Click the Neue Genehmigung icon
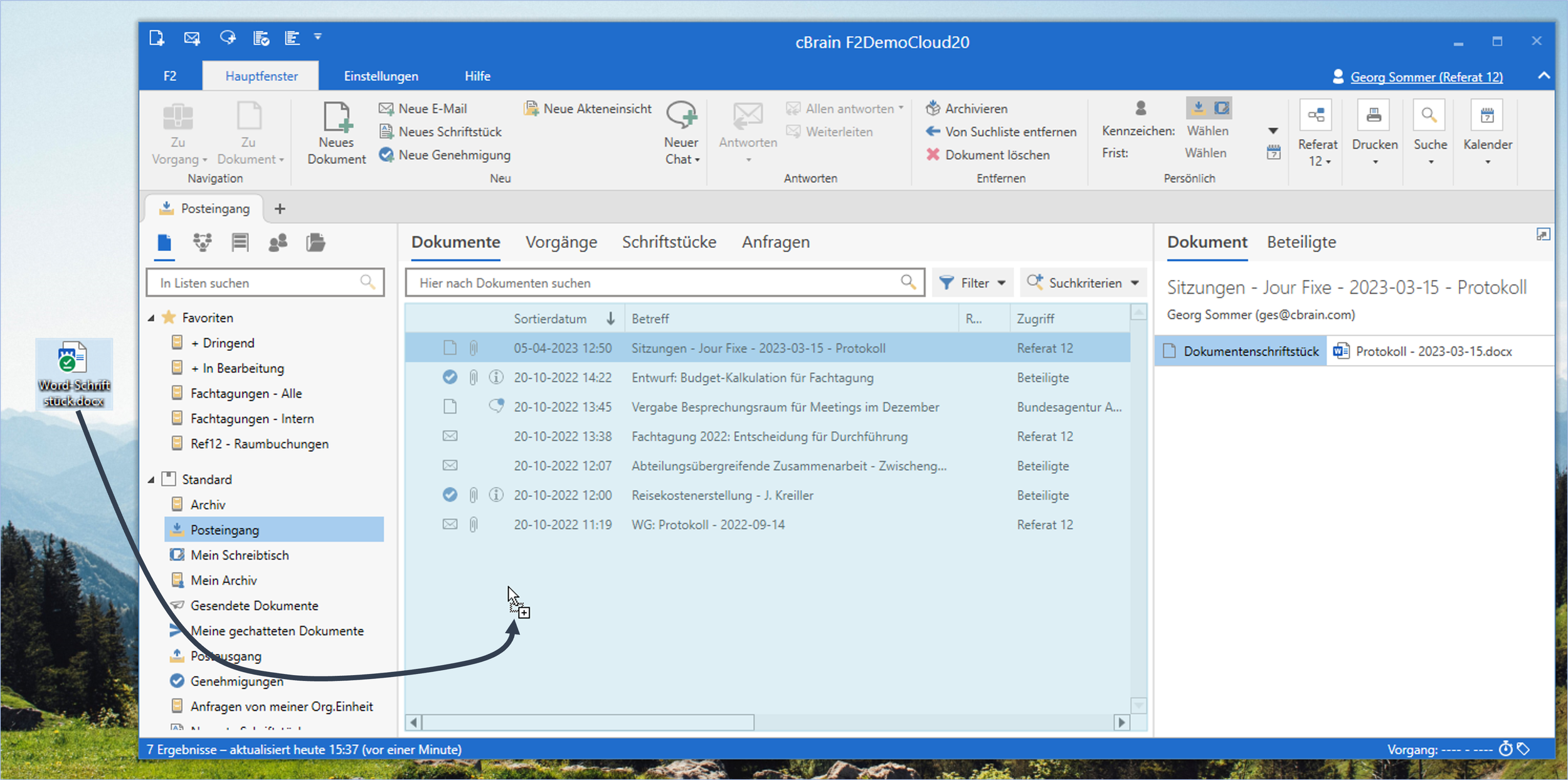Screen dimensions: 1568x780 (x=386, y=154)
